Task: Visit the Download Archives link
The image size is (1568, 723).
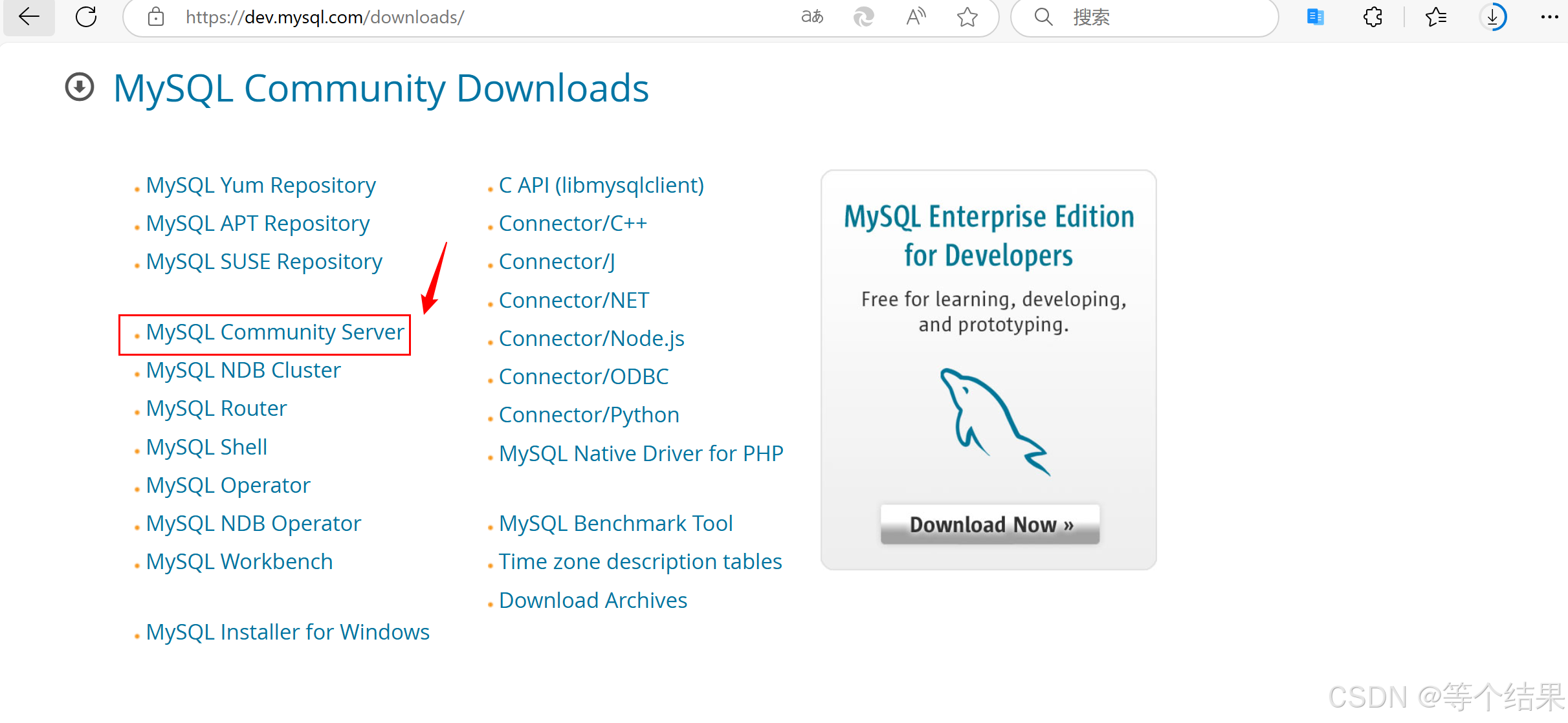Action: (x=593, y=600)
